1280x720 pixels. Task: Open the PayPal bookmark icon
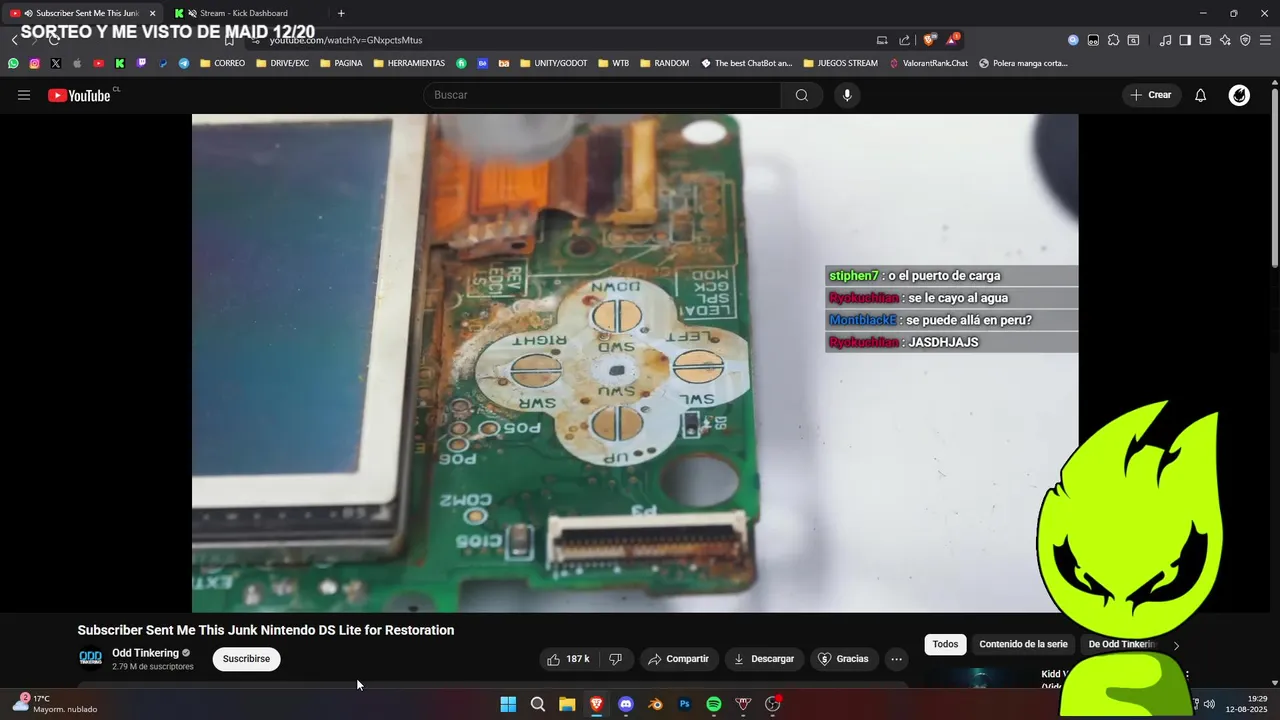click(x=163, y=63)
